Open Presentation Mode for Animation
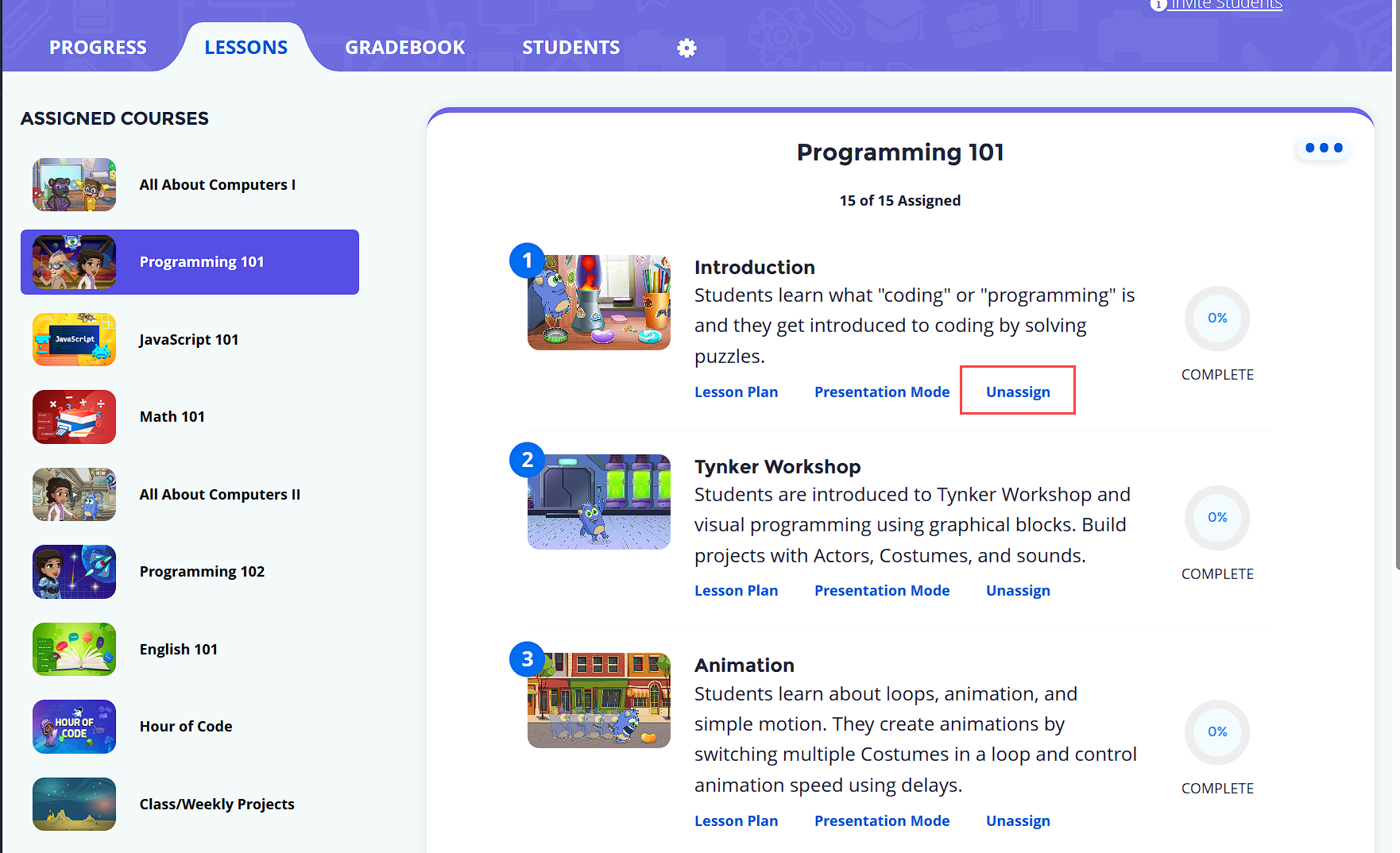Viewport: 1400px width, 853px height. point(882,820)
